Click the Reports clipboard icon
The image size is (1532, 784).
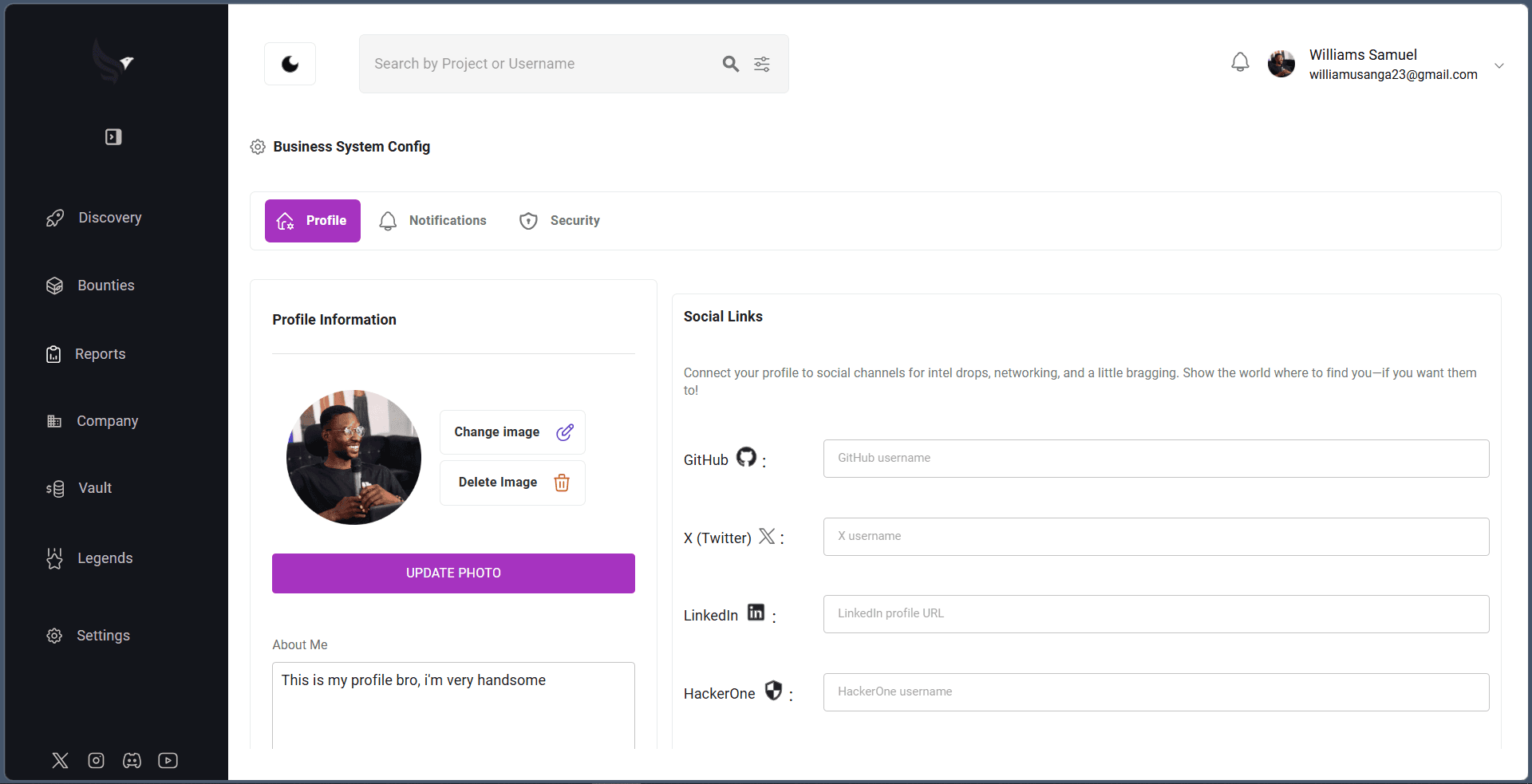pos(53,354)
